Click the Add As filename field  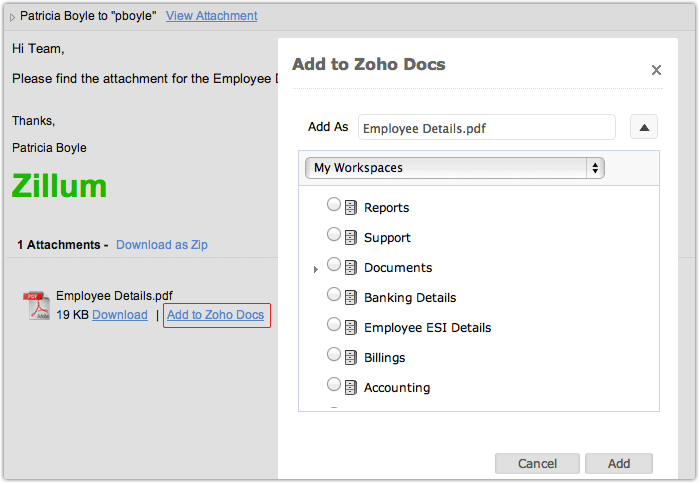[486, 128]
